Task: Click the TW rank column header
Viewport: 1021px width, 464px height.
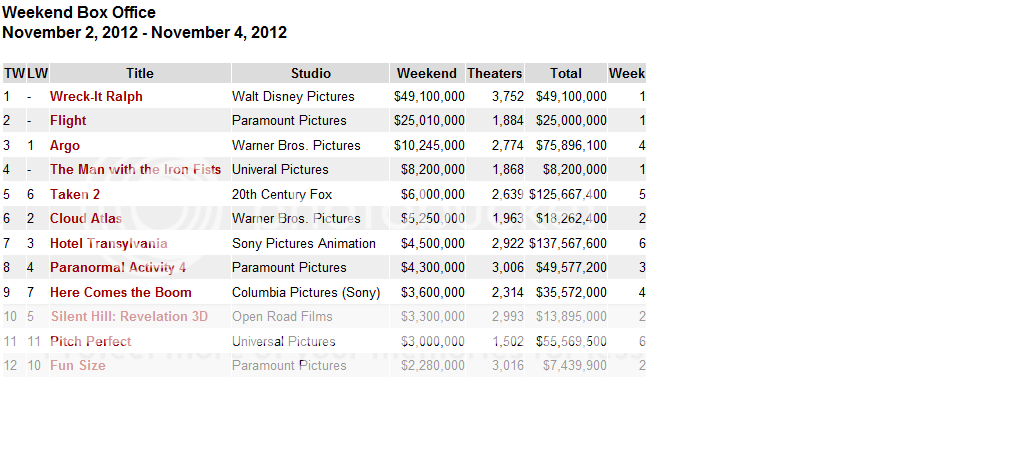Action: coord(14,73)
